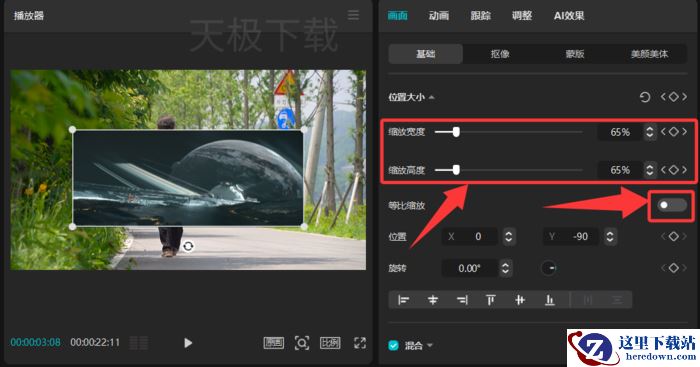Jump to next 缩放高度 keyframe

tap(684, 170)
